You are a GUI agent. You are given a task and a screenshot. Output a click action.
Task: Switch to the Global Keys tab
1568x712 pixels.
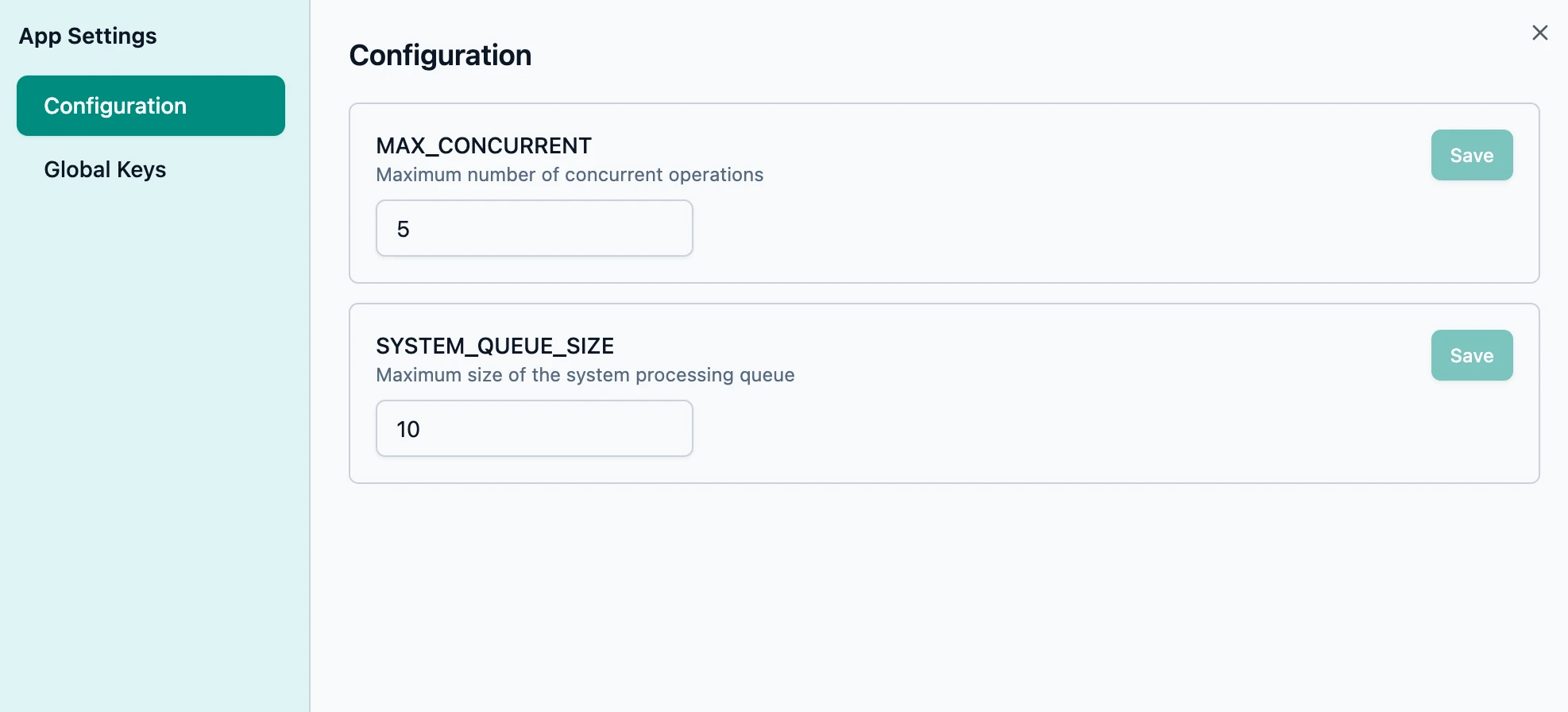pos(105,169)
